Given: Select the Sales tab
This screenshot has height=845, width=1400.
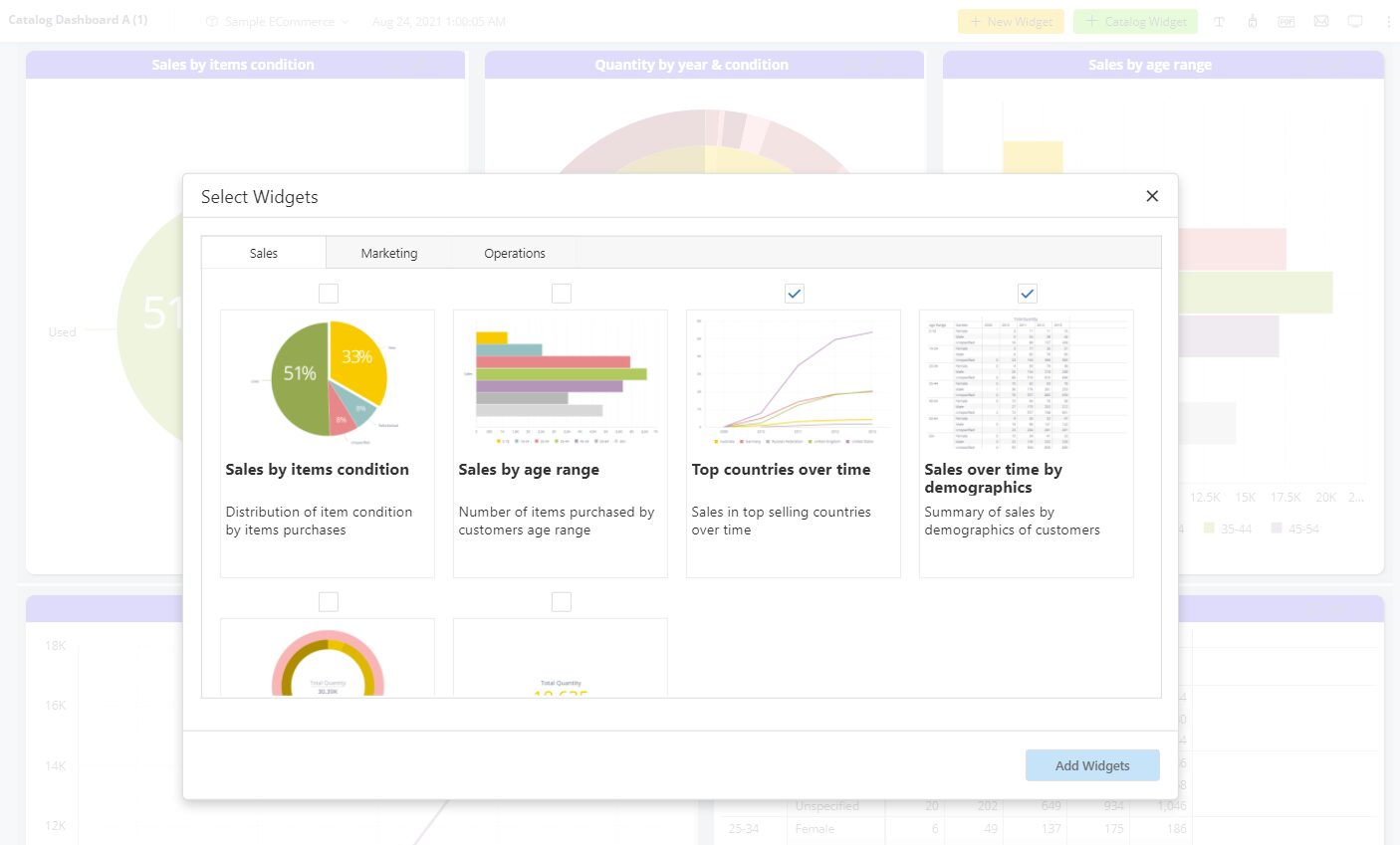Looking at the screenshot, I should click(x=263, y=253).
